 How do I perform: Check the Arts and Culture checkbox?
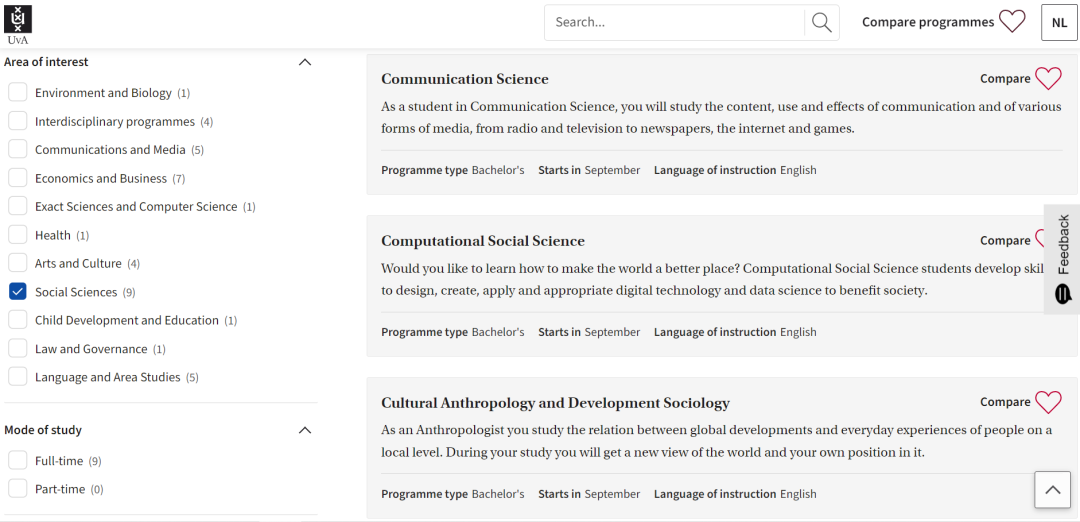[18, 263]
